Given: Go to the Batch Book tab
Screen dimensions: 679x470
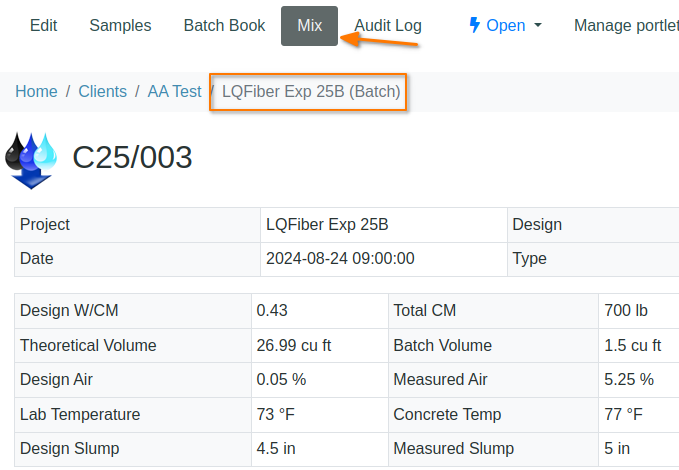Looking at the screenshot, I should tap(224, 25).
